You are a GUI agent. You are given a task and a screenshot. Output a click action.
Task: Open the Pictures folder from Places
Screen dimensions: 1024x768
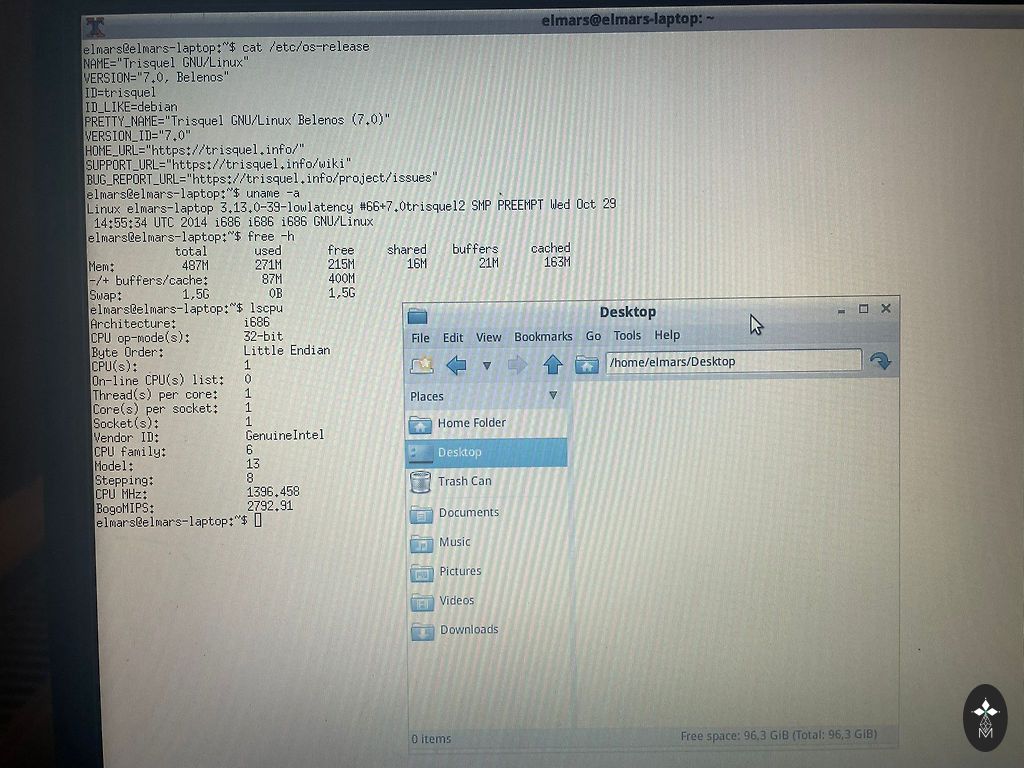pos(460,571)
